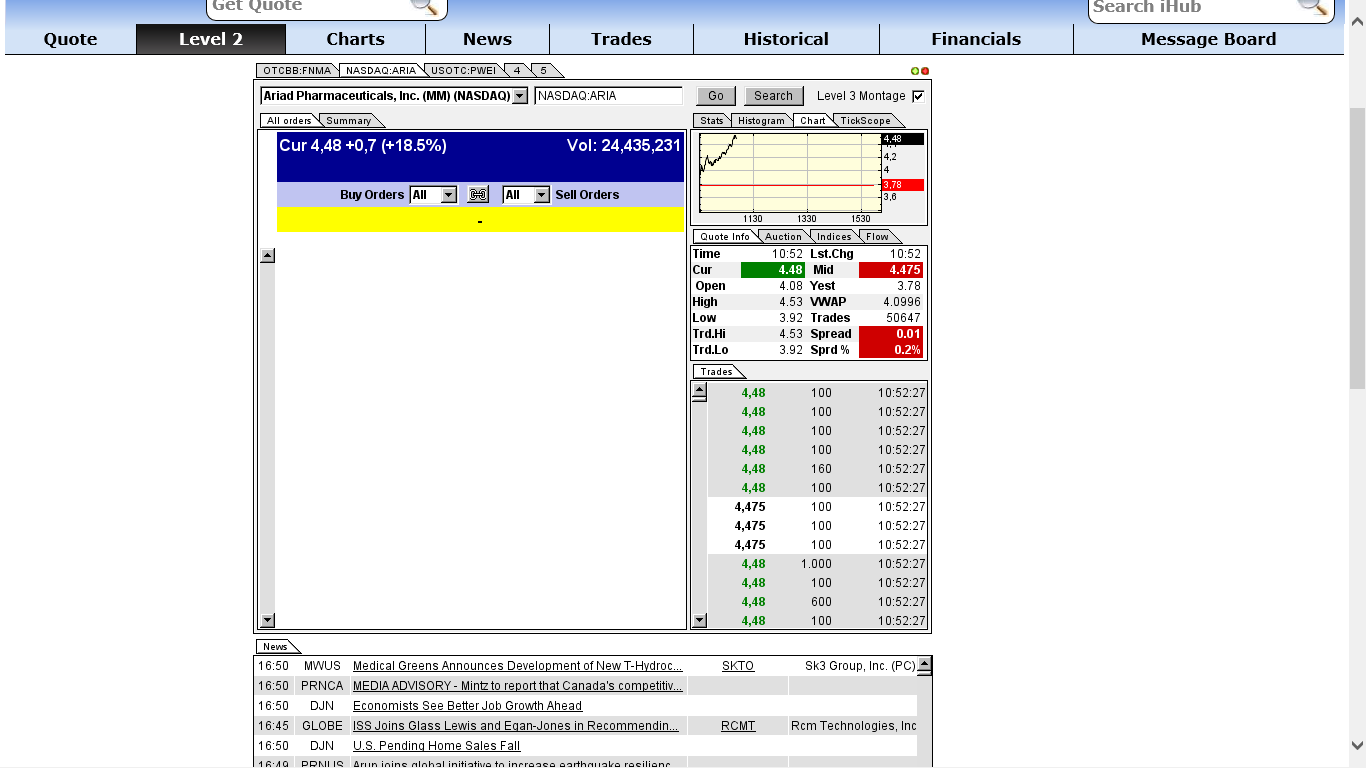Switch to the Histogram tab
Viewport: 1366px width, 768px height.
pyautogui.click(x=761, y=120)
